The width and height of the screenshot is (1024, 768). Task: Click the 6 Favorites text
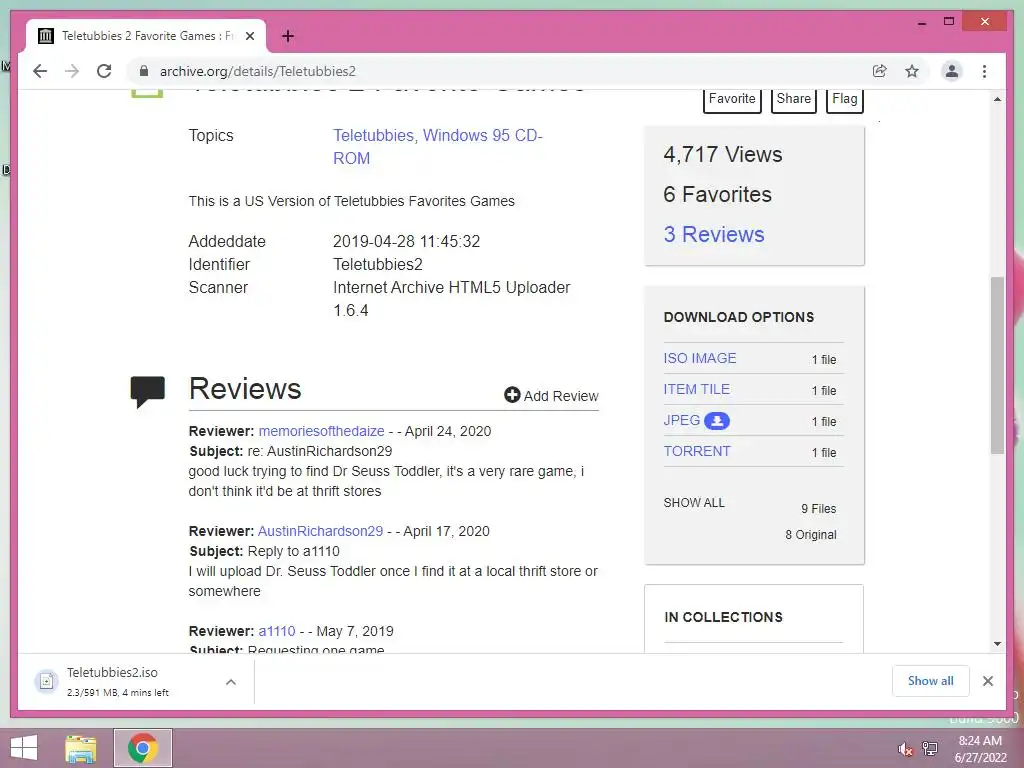(717, 195)
